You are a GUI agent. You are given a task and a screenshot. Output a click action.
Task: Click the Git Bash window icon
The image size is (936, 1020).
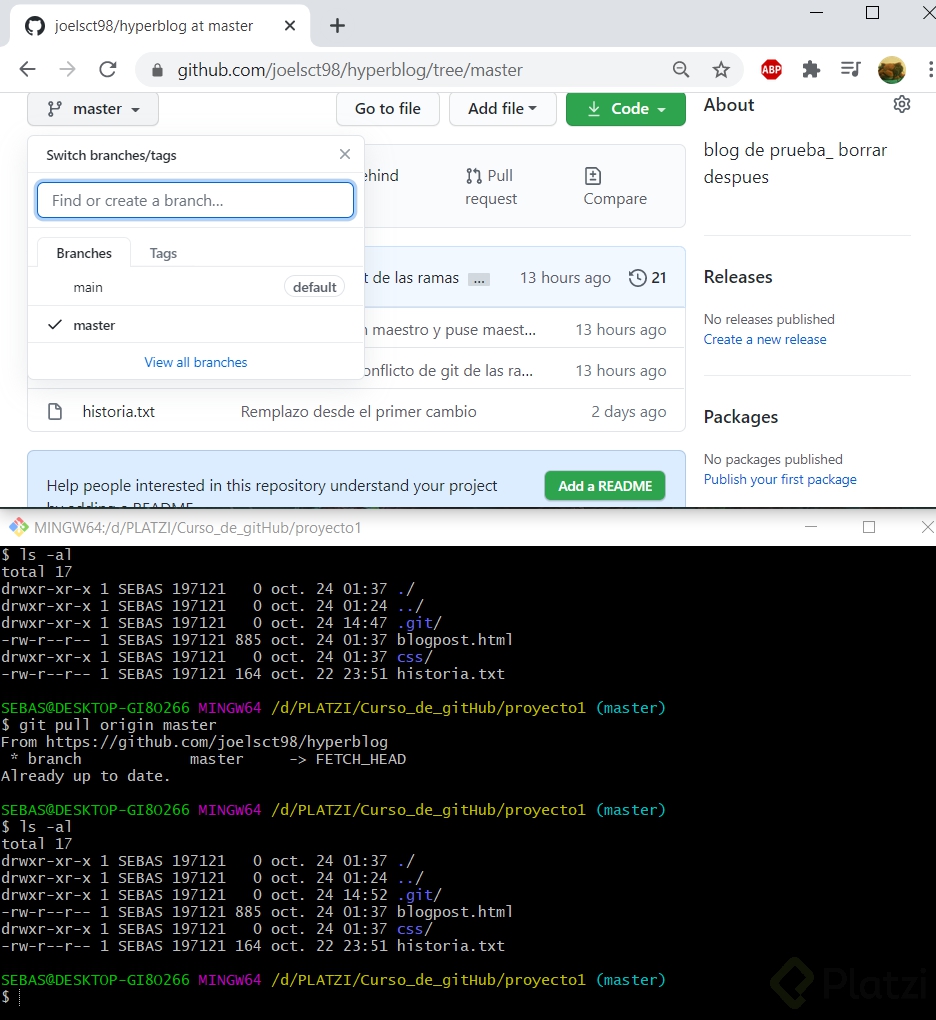18,527
